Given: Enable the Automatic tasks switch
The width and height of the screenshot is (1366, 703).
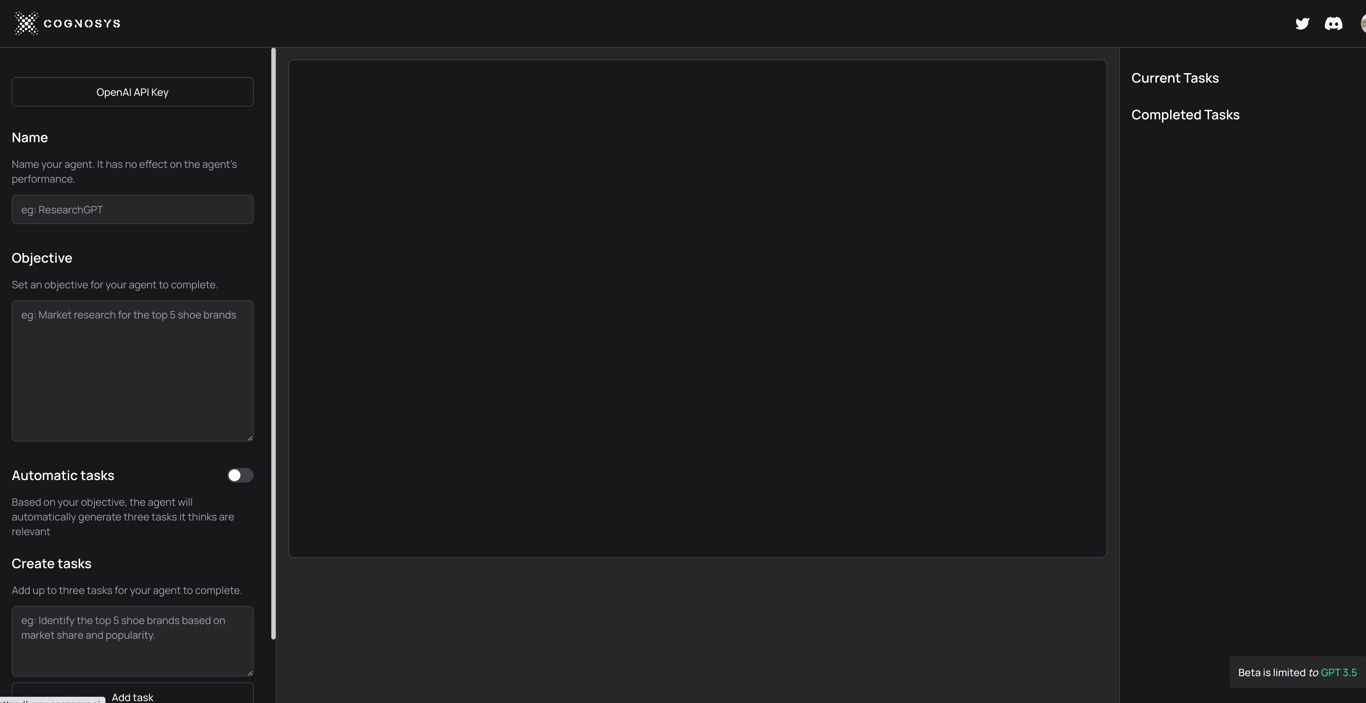Looking at the screenshot, I should [240, 475].
